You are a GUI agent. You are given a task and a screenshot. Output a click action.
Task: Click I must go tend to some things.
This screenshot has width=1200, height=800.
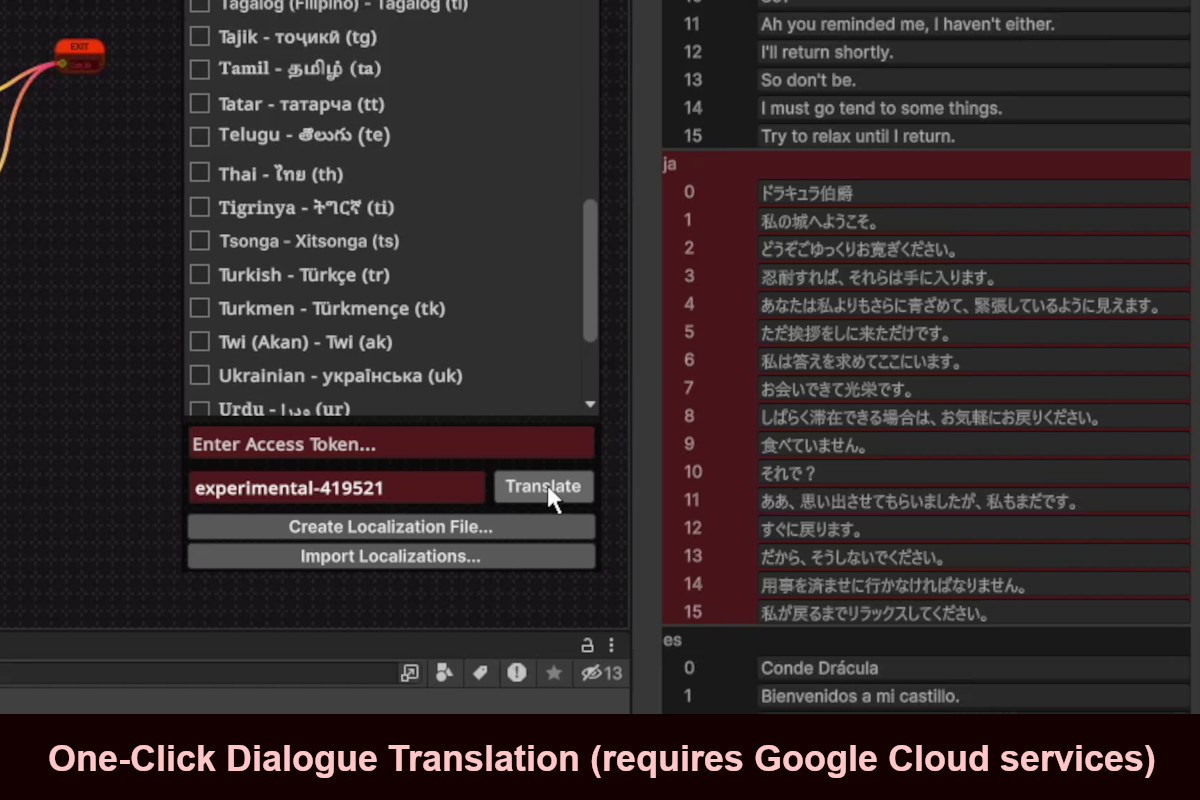click(974, 108)
